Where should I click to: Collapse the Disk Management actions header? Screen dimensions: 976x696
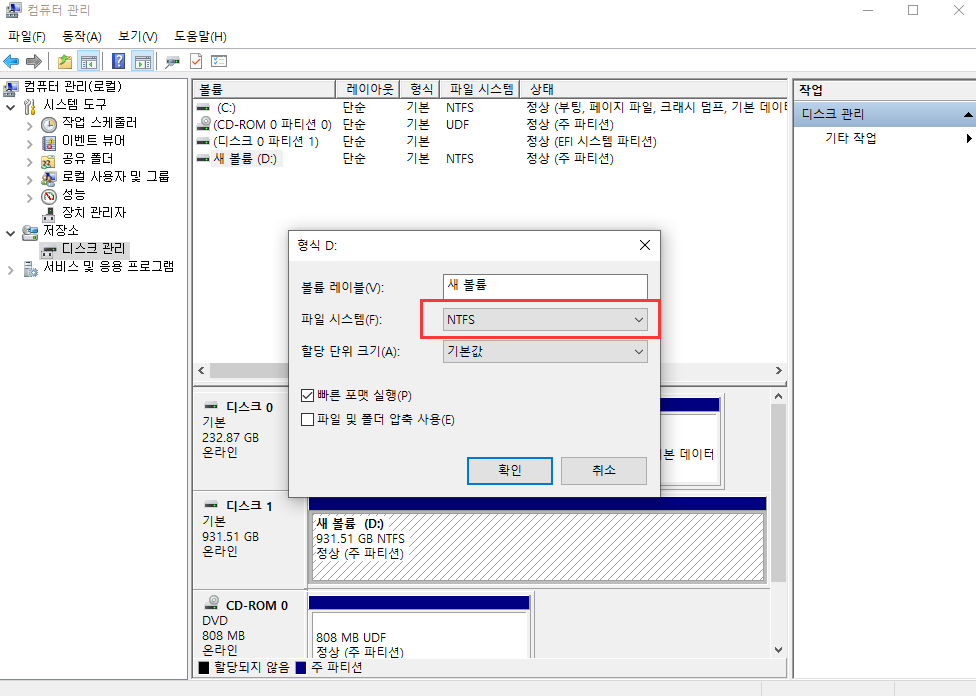967,115
